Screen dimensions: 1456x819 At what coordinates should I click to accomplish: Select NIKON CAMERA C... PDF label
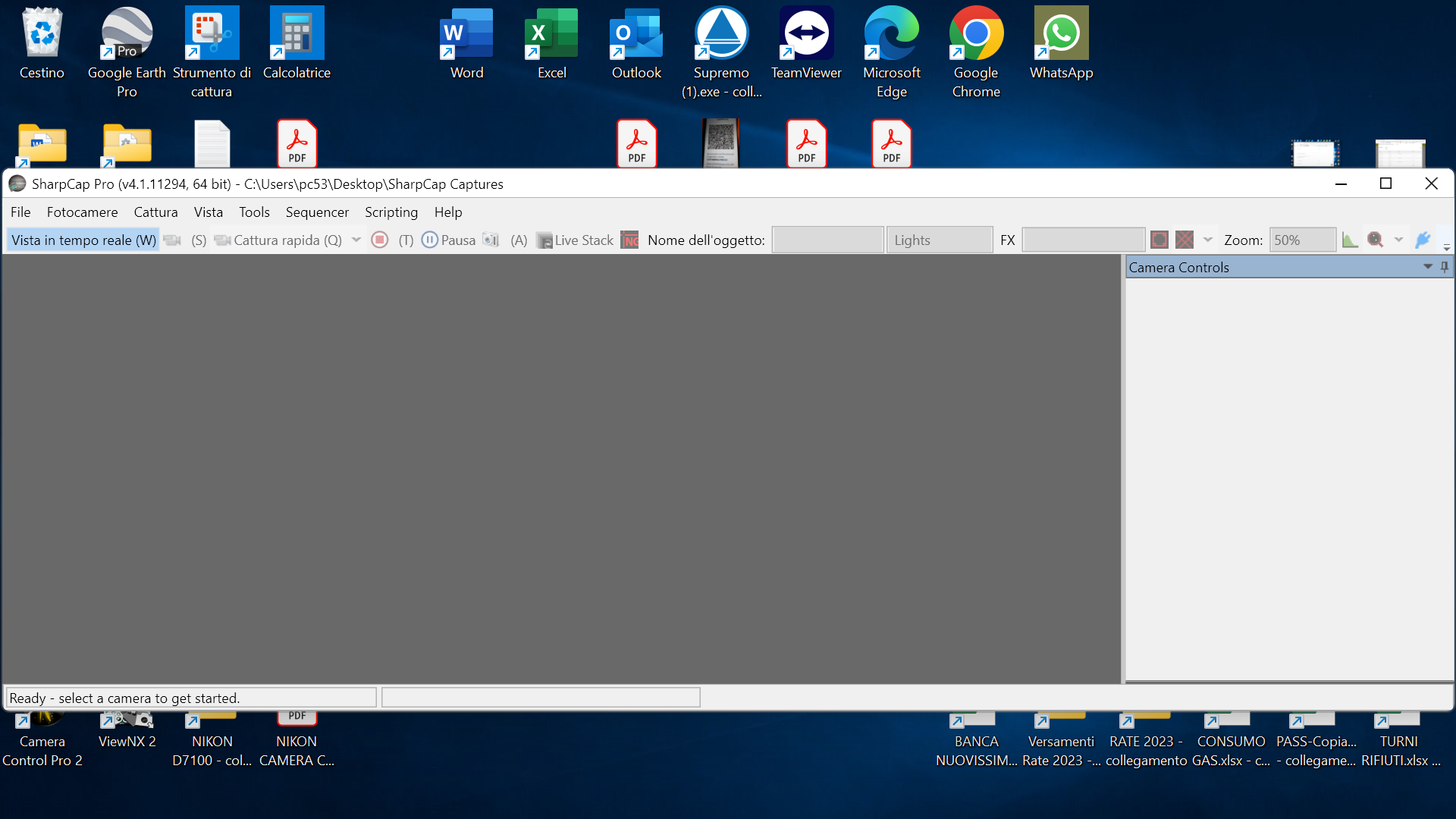point(297,751)
